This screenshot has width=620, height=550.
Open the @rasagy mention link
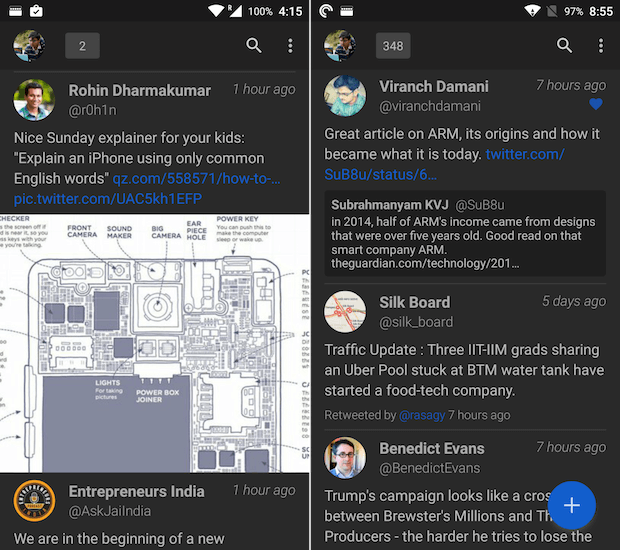coord(422,415)
